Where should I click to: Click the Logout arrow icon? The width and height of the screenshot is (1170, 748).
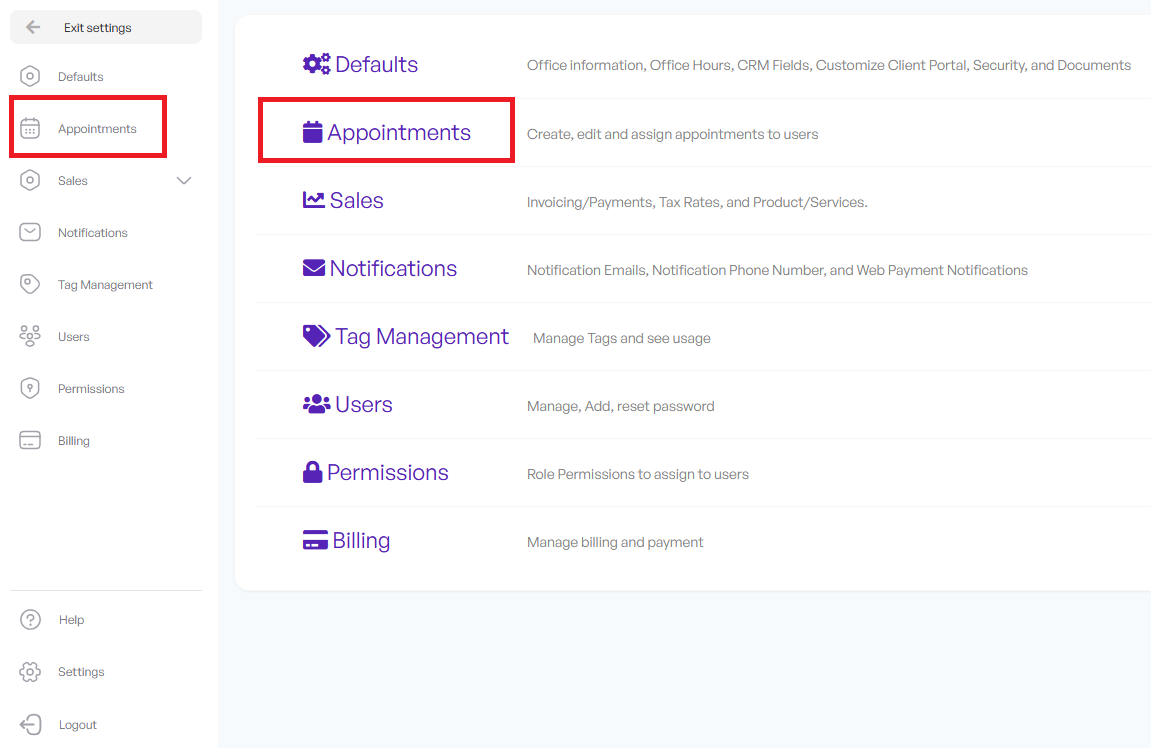point(31,724)
